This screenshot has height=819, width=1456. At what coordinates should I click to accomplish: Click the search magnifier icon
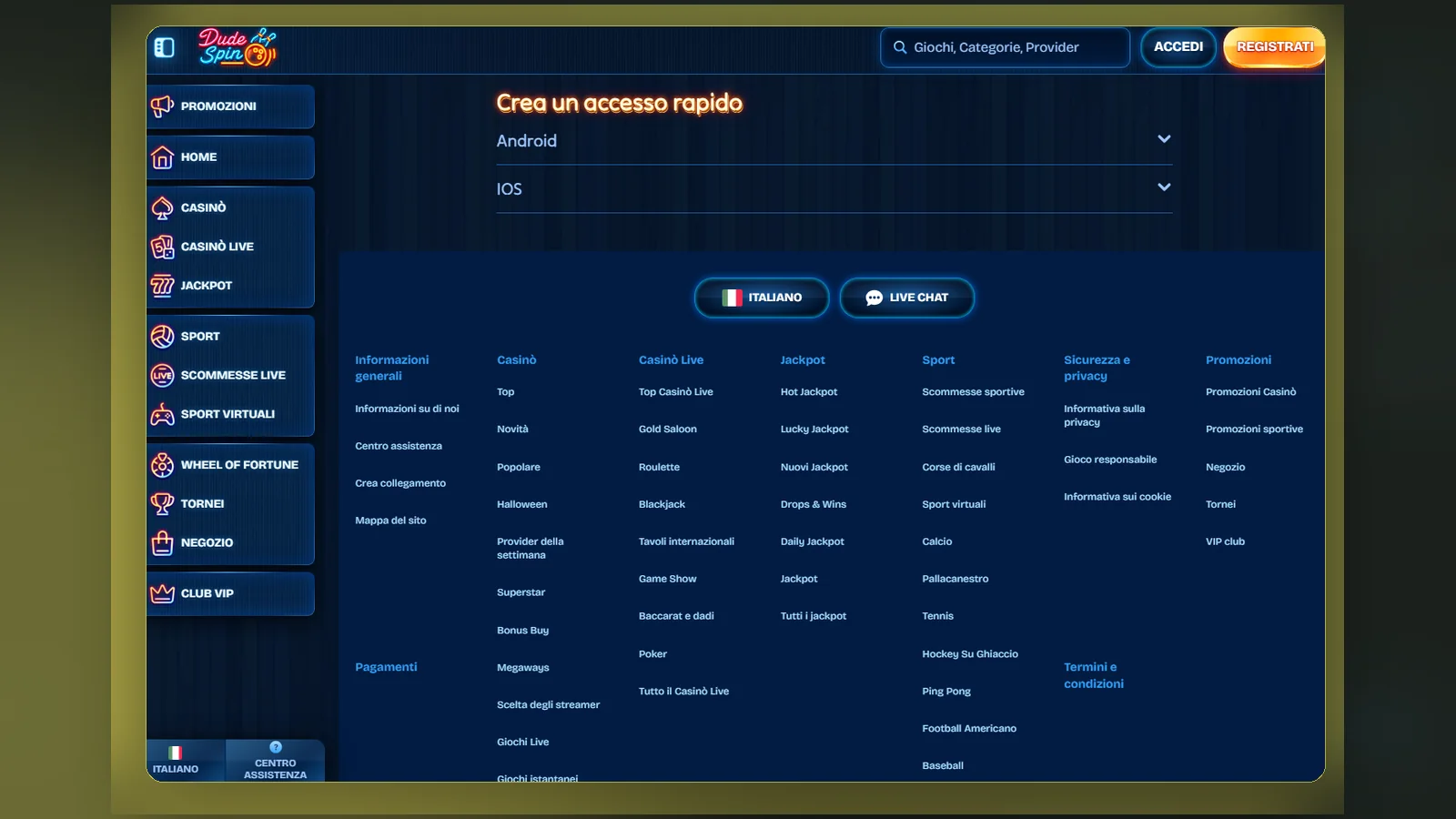tap(900, 47)
